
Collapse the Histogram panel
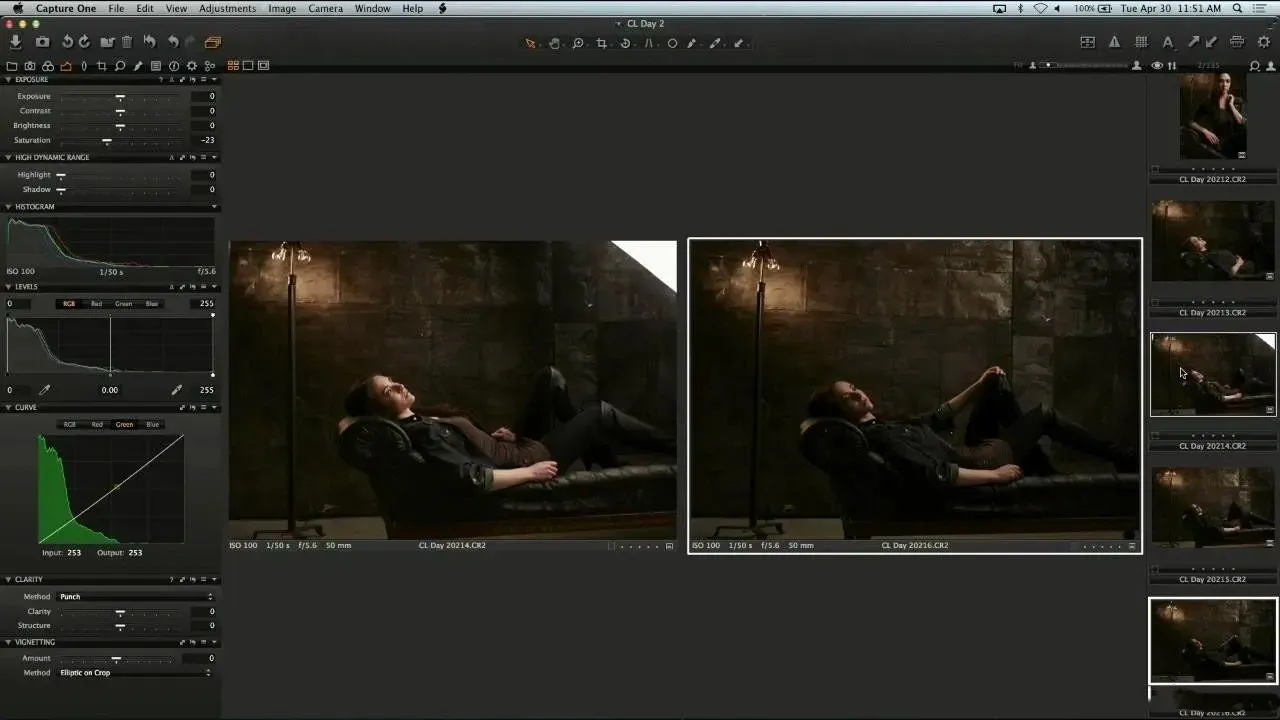pyautogui.click(x=9, y=207)
